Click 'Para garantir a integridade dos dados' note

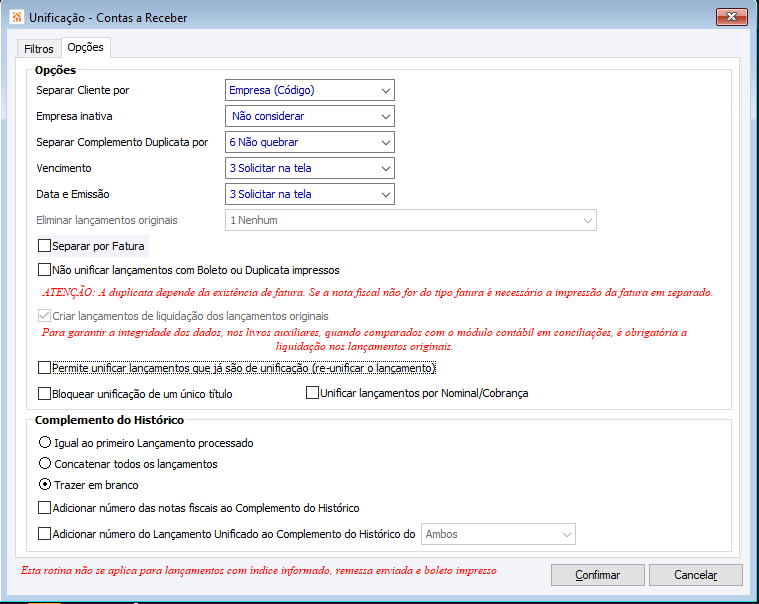pos(364,339)
